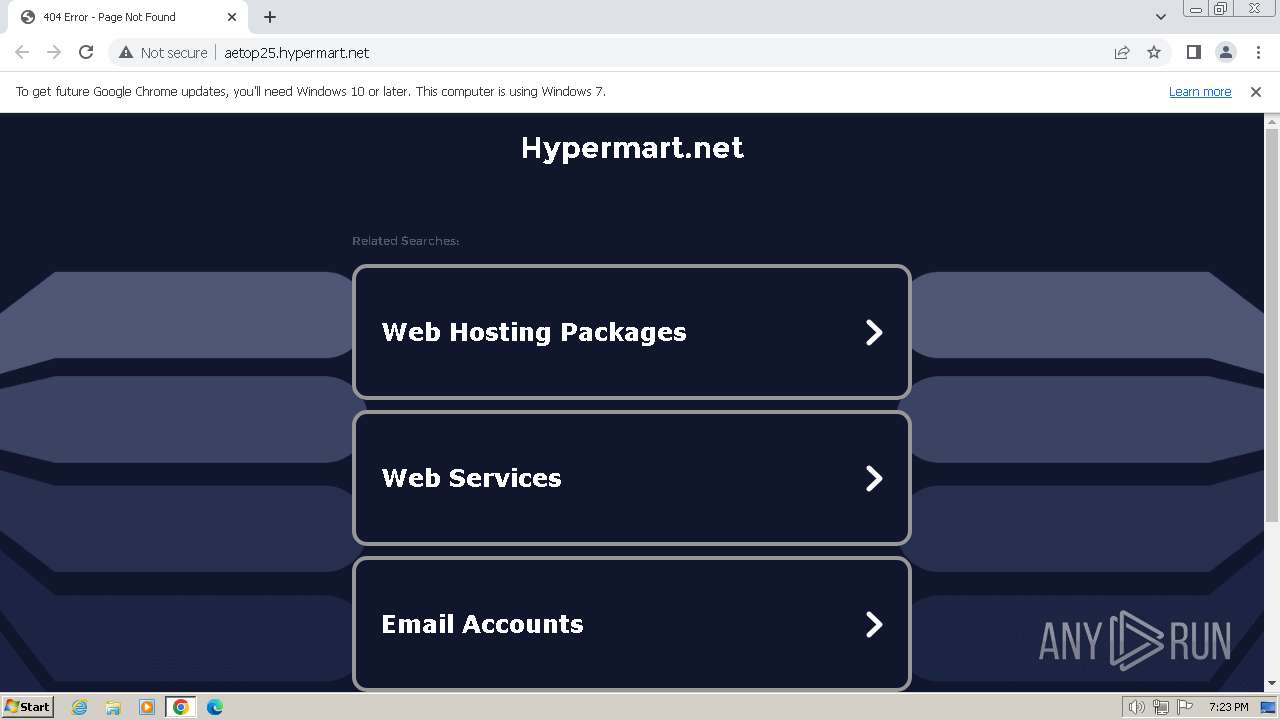The image size is (1280, 720).
Task: Launch Microsoft Edge from the taskbar
Action: tap(215, 707)
